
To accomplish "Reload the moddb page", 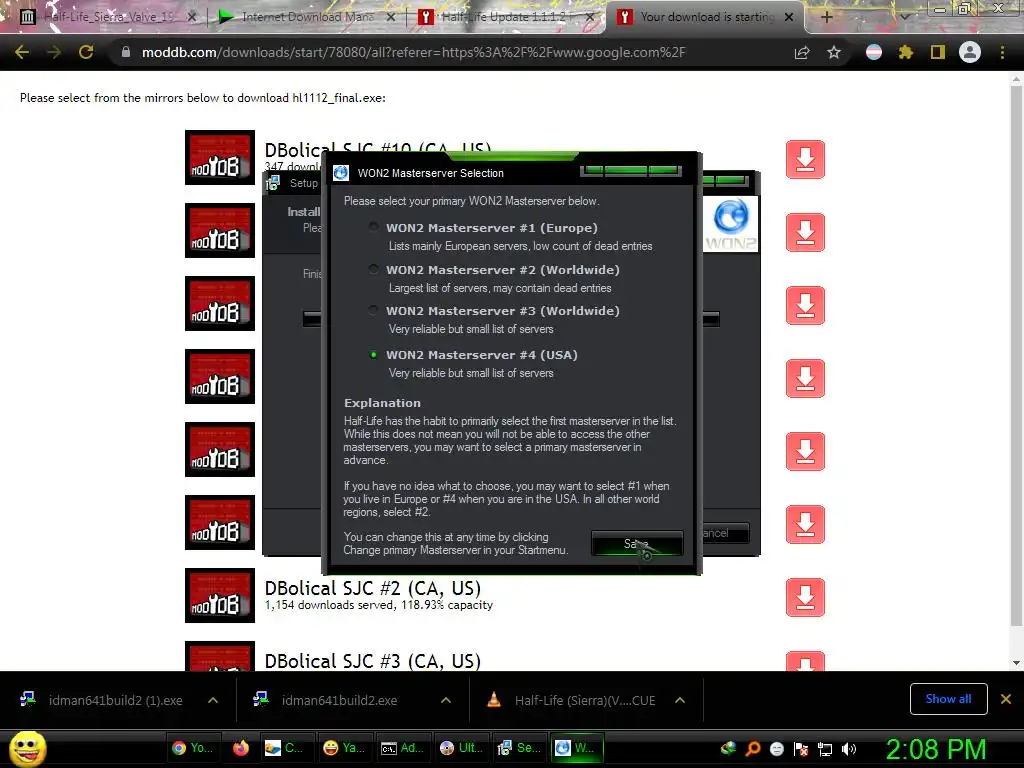I will 86,52.
